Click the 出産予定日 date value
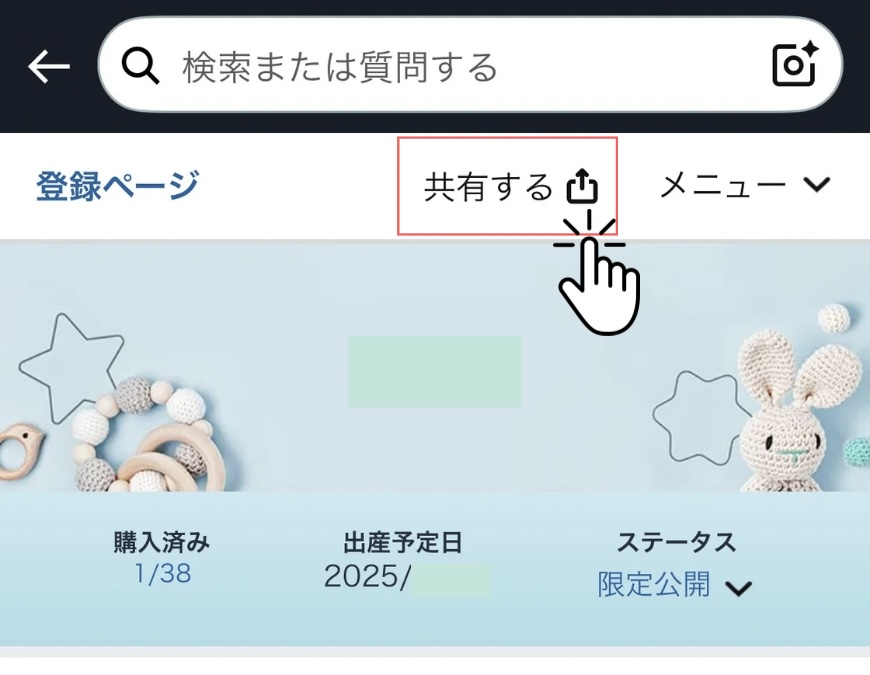 pos(407,577)
